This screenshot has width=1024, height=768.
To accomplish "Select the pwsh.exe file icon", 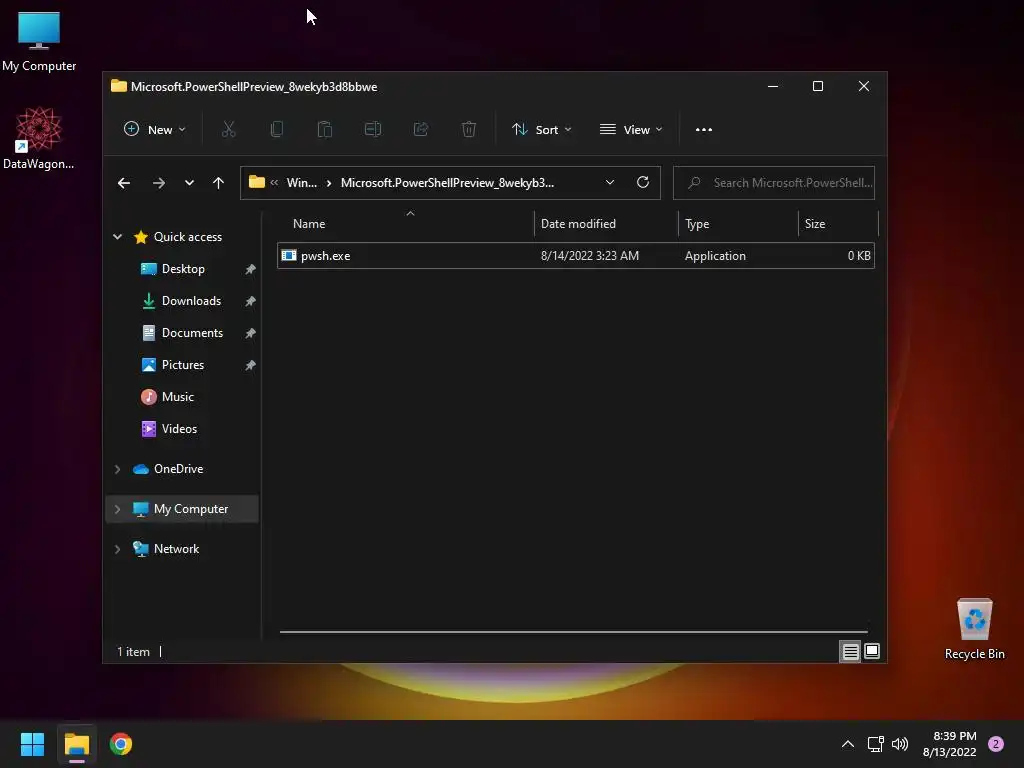I will 289,255.
